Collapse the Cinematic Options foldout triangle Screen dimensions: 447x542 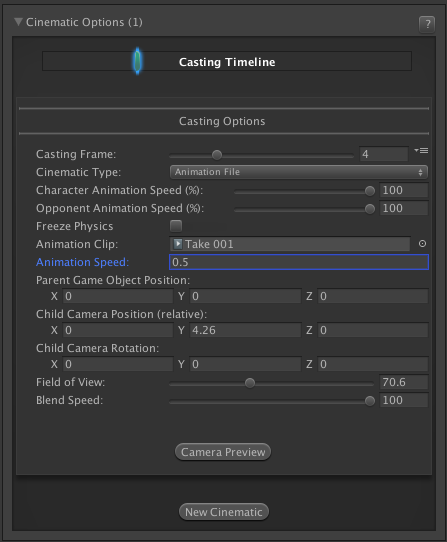[18, 22]
